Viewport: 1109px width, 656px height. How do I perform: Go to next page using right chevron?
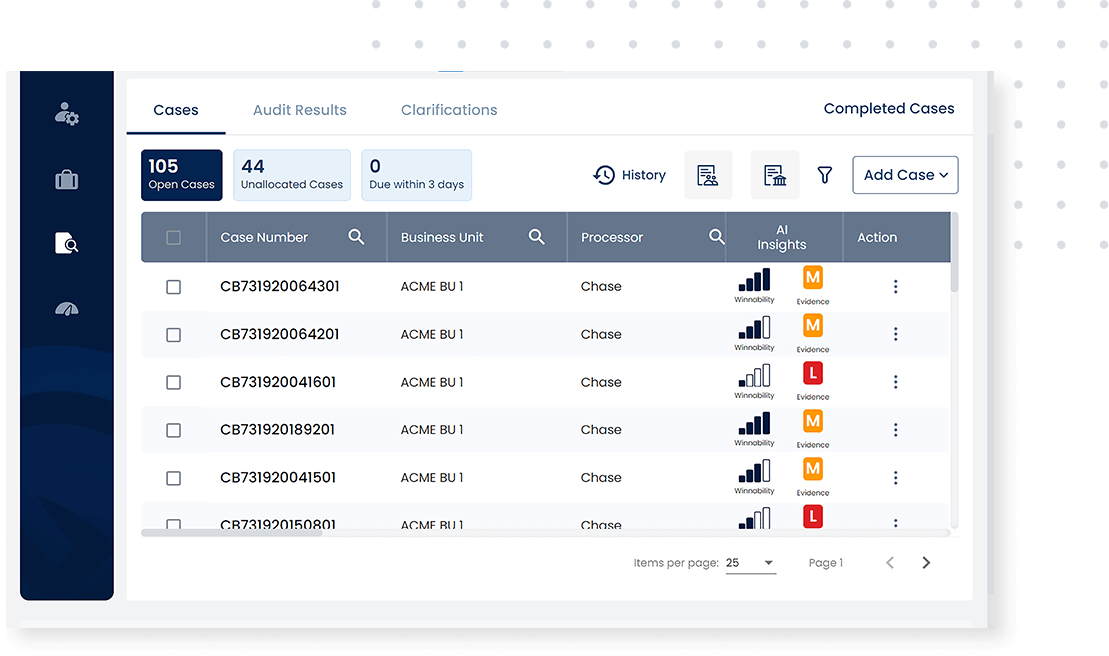[x=926, y=563]
